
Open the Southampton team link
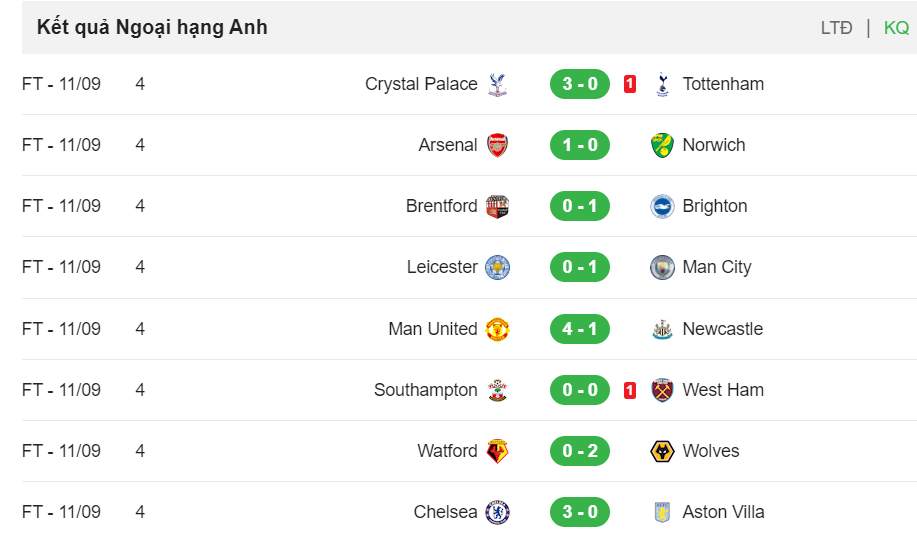coord(426,390)
